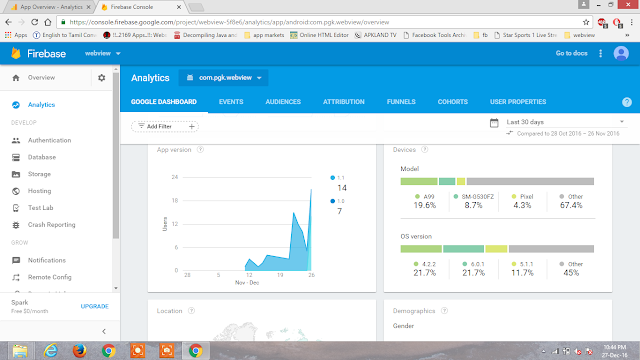Click the App version info icon
This screenshot has height=360, width=640.
point(200,150)
